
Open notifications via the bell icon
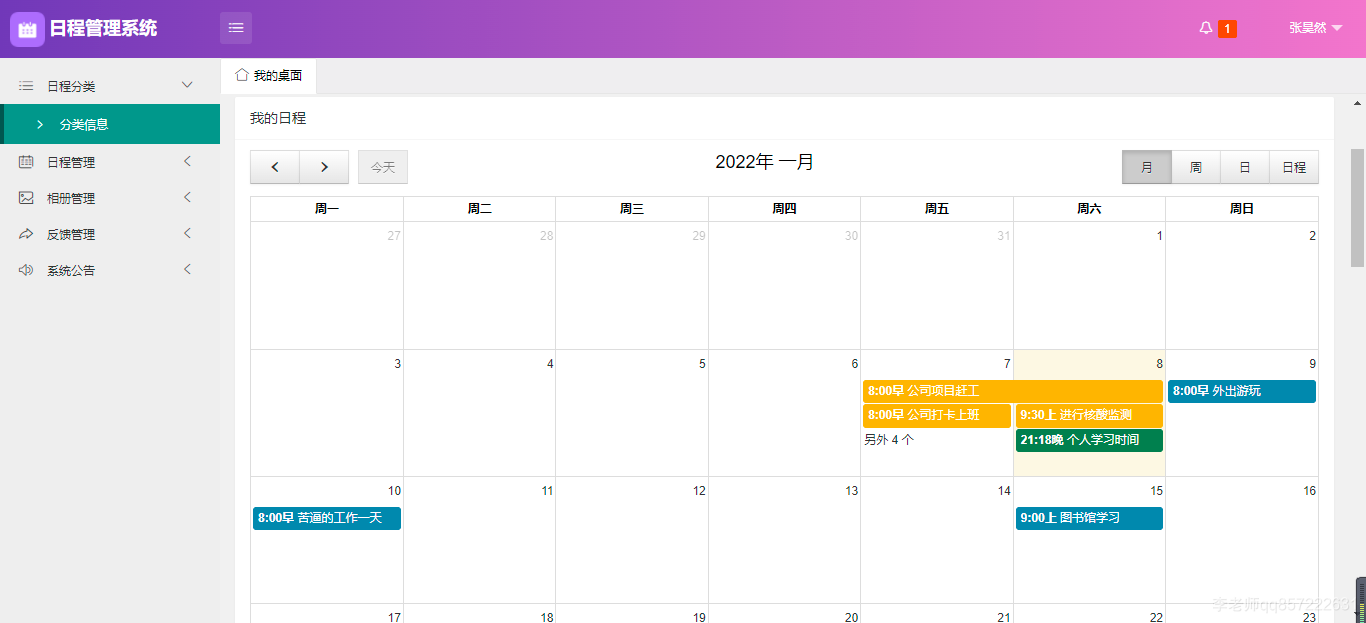1206,28
